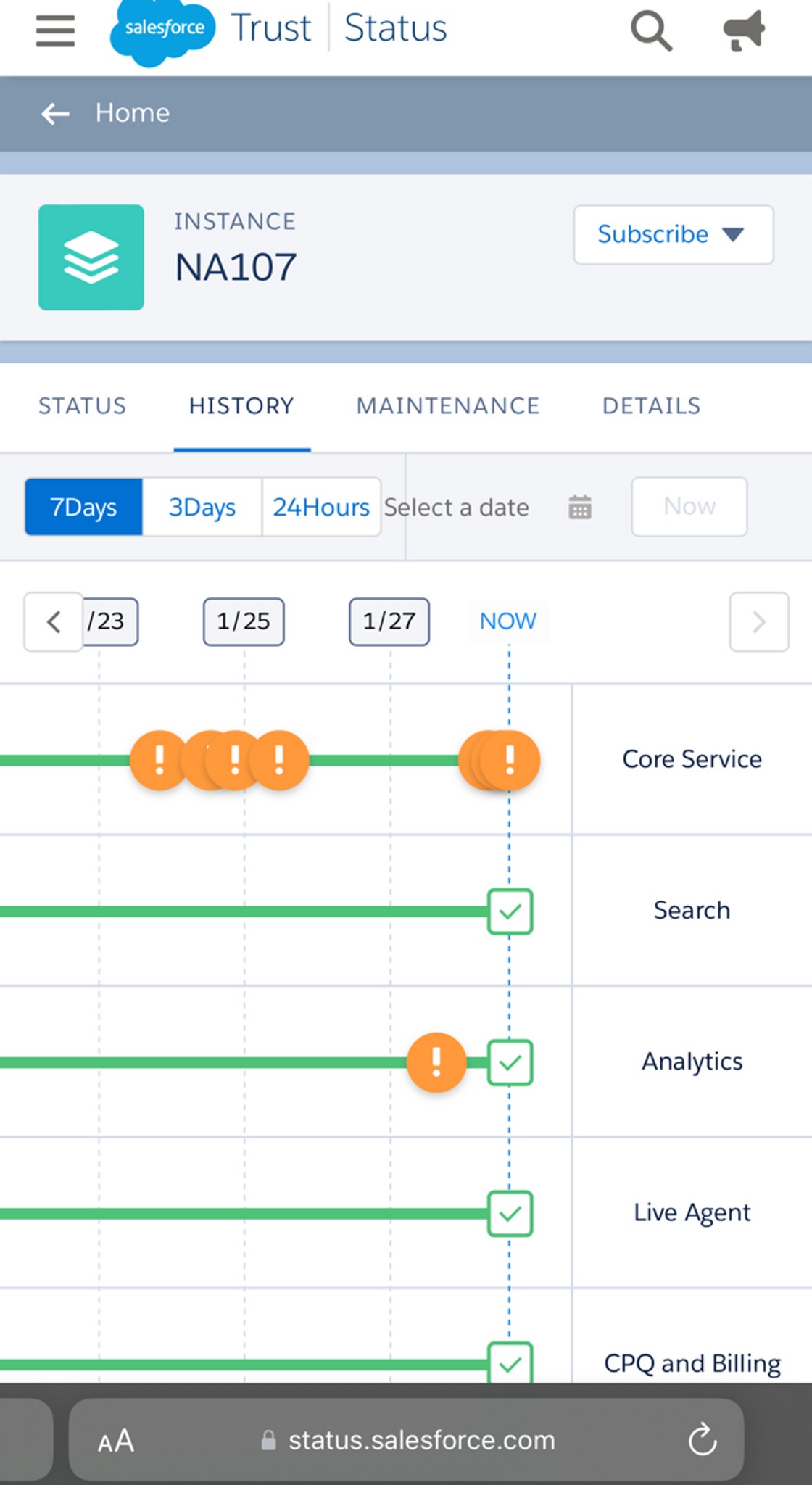Viewport: 812px width, 1485px height.
Task: Click the Status header title
Action: tap(395, 29)
